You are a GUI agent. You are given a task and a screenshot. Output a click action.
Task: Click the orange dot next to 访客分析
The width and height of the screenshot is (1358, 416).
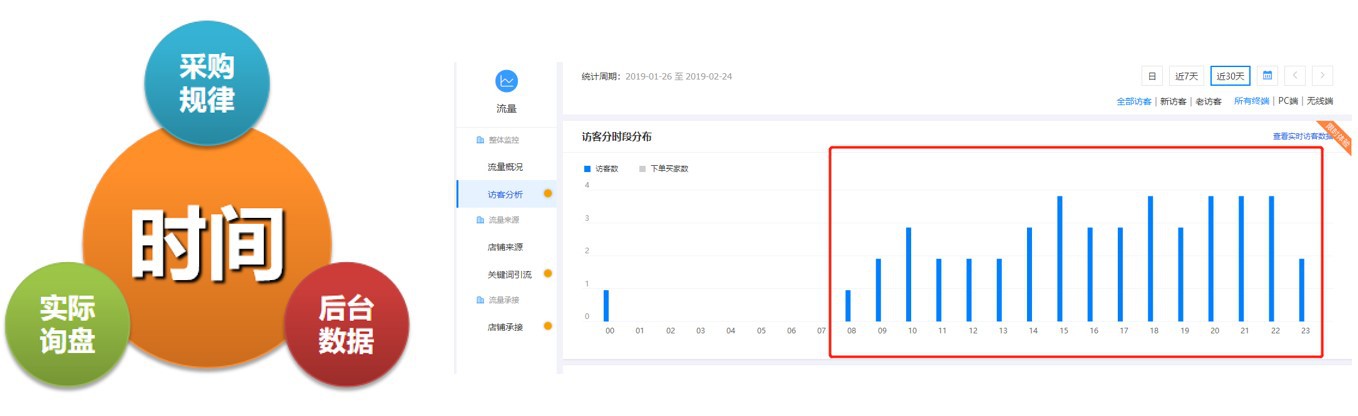(547, 194)
